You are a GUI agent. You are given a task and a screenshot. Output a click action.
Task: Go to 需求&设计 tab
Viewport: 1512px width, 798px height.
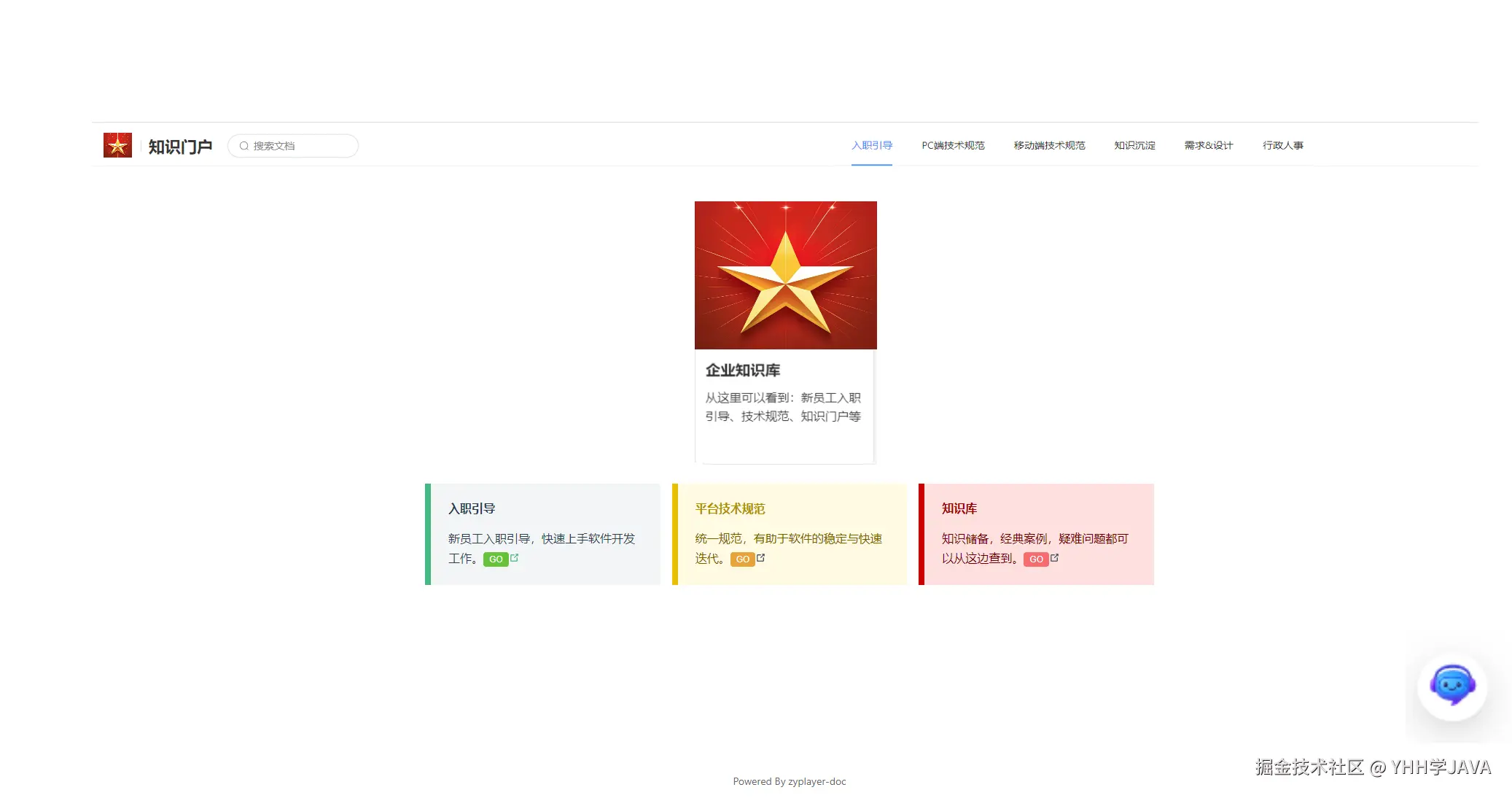(1209, 145)
